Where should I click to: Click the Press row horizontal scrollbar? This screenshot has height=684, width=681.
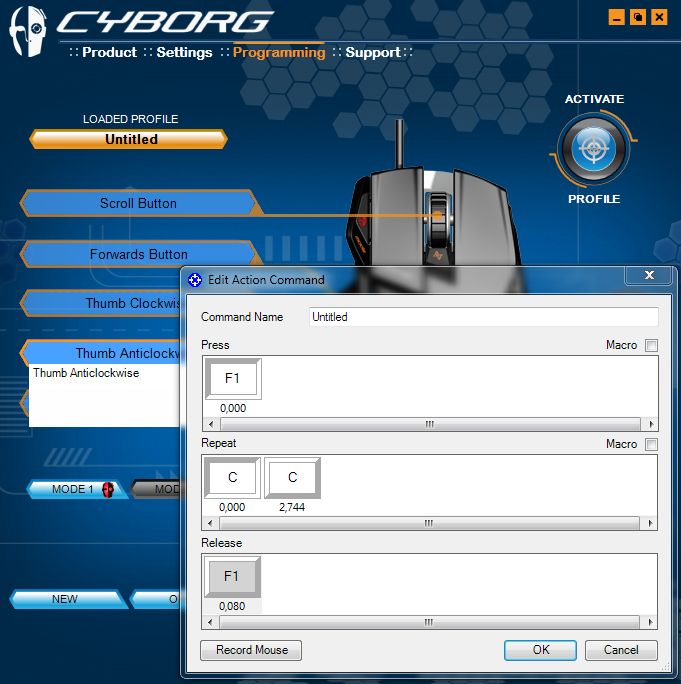430,424
